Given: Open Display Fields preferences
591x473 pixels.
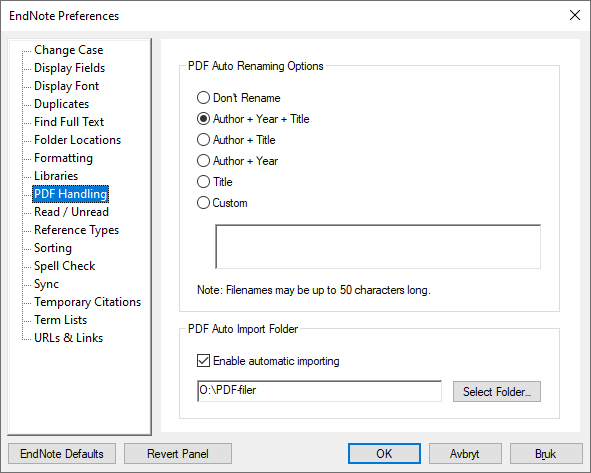Looking at the screenshot, I should click(70, 68).
